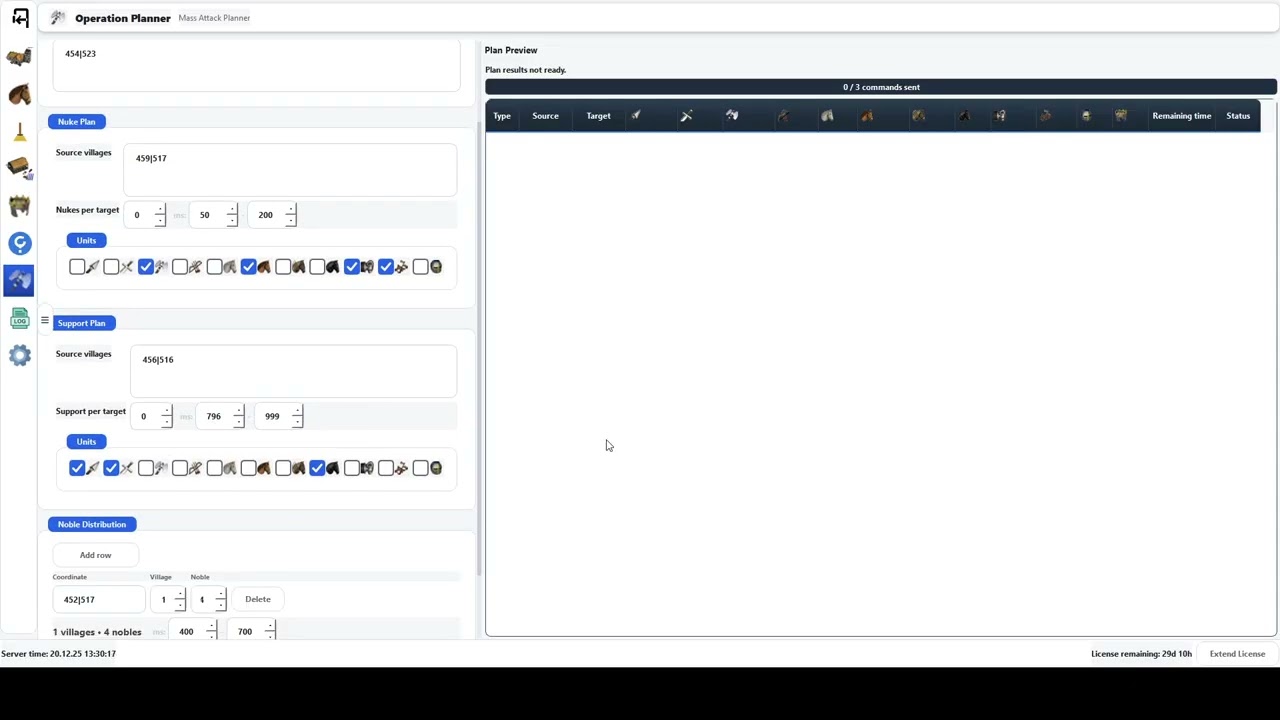Image resolution: width=1280 pixels, height=720 pixels.
Task: Click the noble column icon in the Plan Preview header
Action: pyautogui.click(x=1121, y=116)
